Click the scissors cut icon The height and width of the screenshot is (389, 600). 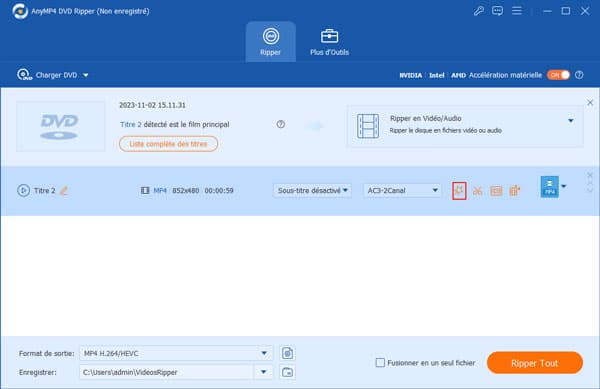click(x=477, y=190)
